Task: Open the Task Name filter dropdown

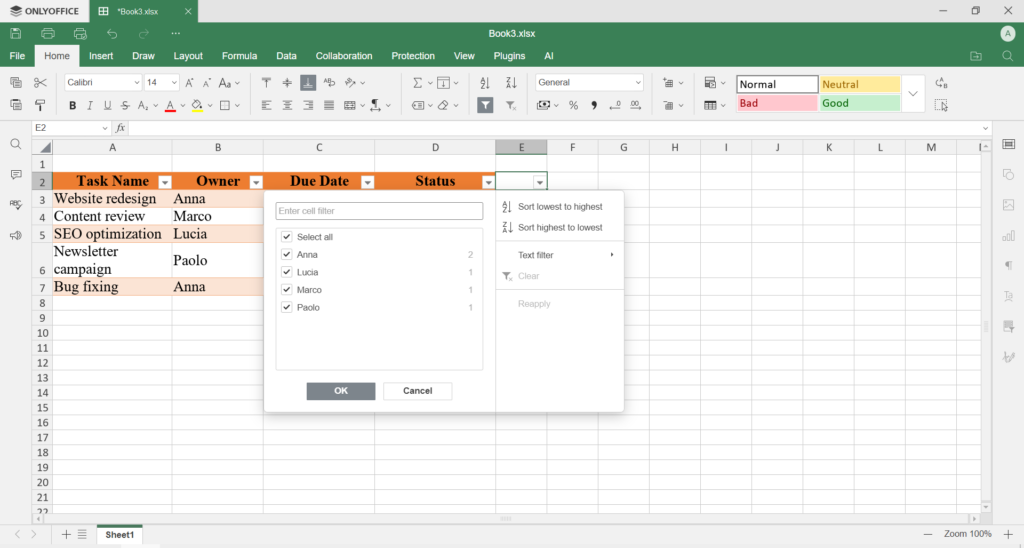Action: click(165, 182)
